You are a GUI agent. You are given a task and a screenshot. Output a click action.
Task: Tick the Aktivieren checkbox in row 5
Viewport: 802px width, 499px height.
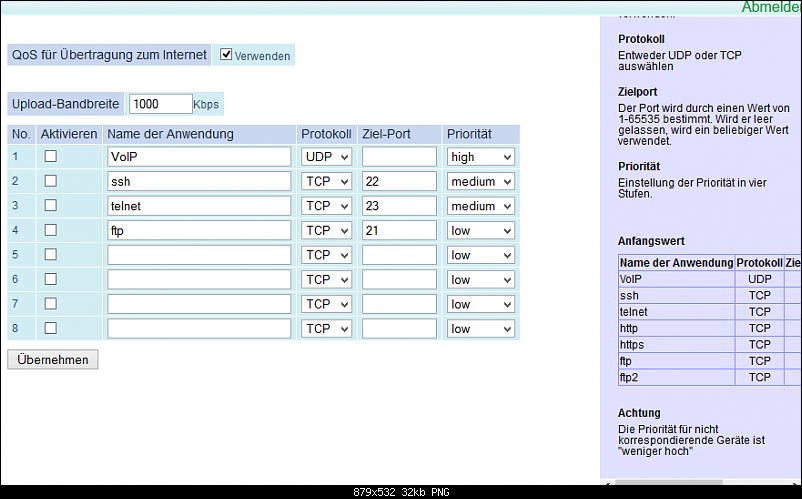point(51,255)
